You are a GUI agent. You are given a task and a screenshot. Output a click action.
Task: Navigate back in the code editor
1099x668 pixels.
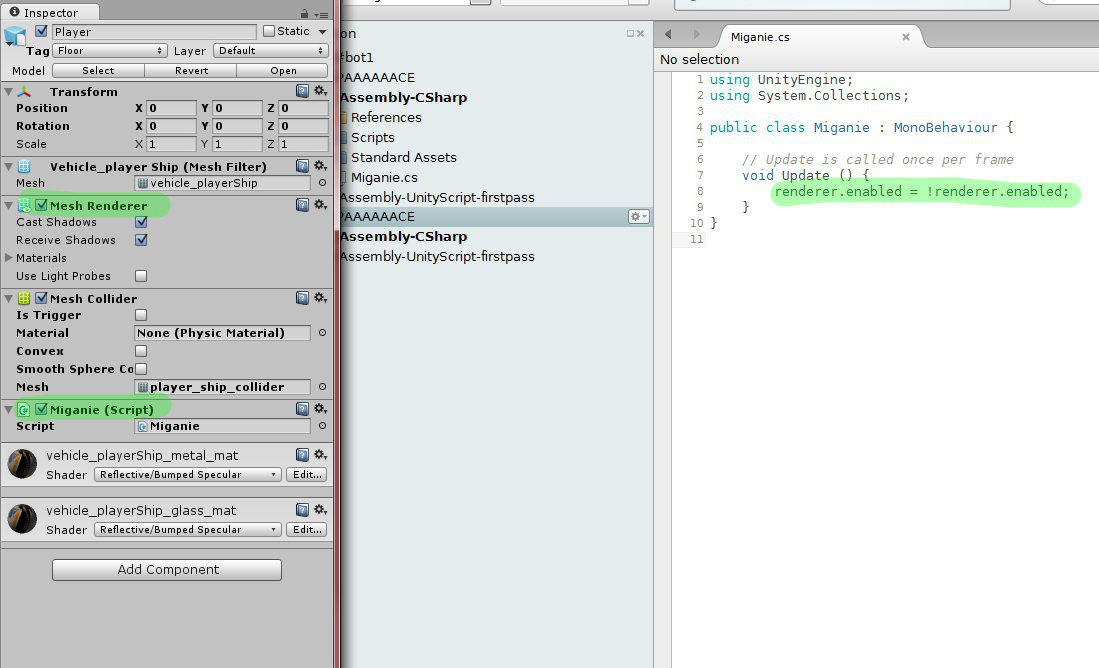click(668, 34)
